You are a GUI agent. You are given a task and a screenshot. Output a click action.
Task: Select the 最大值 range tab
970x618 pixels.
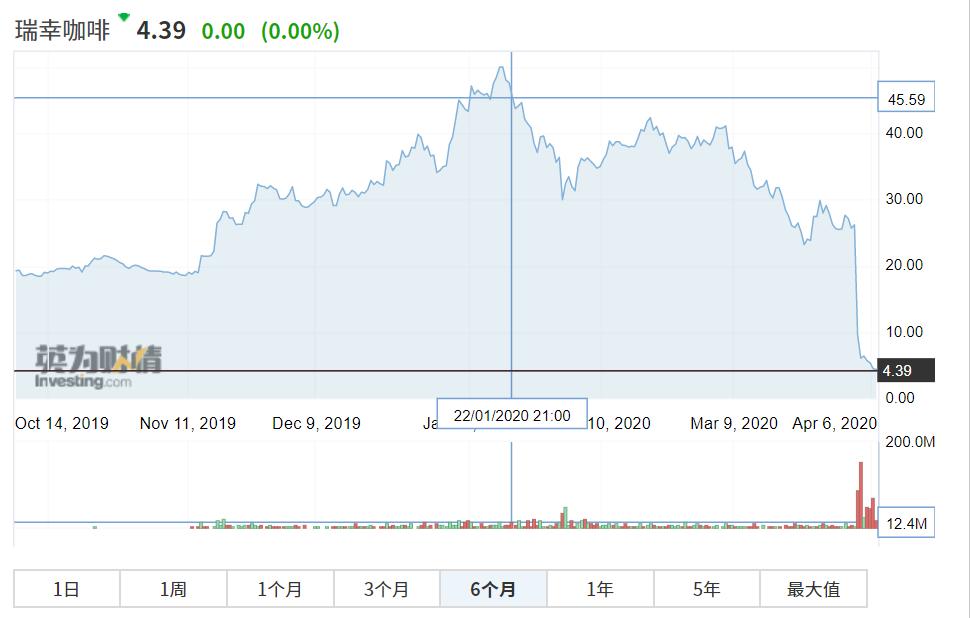(x=813, y=589)
